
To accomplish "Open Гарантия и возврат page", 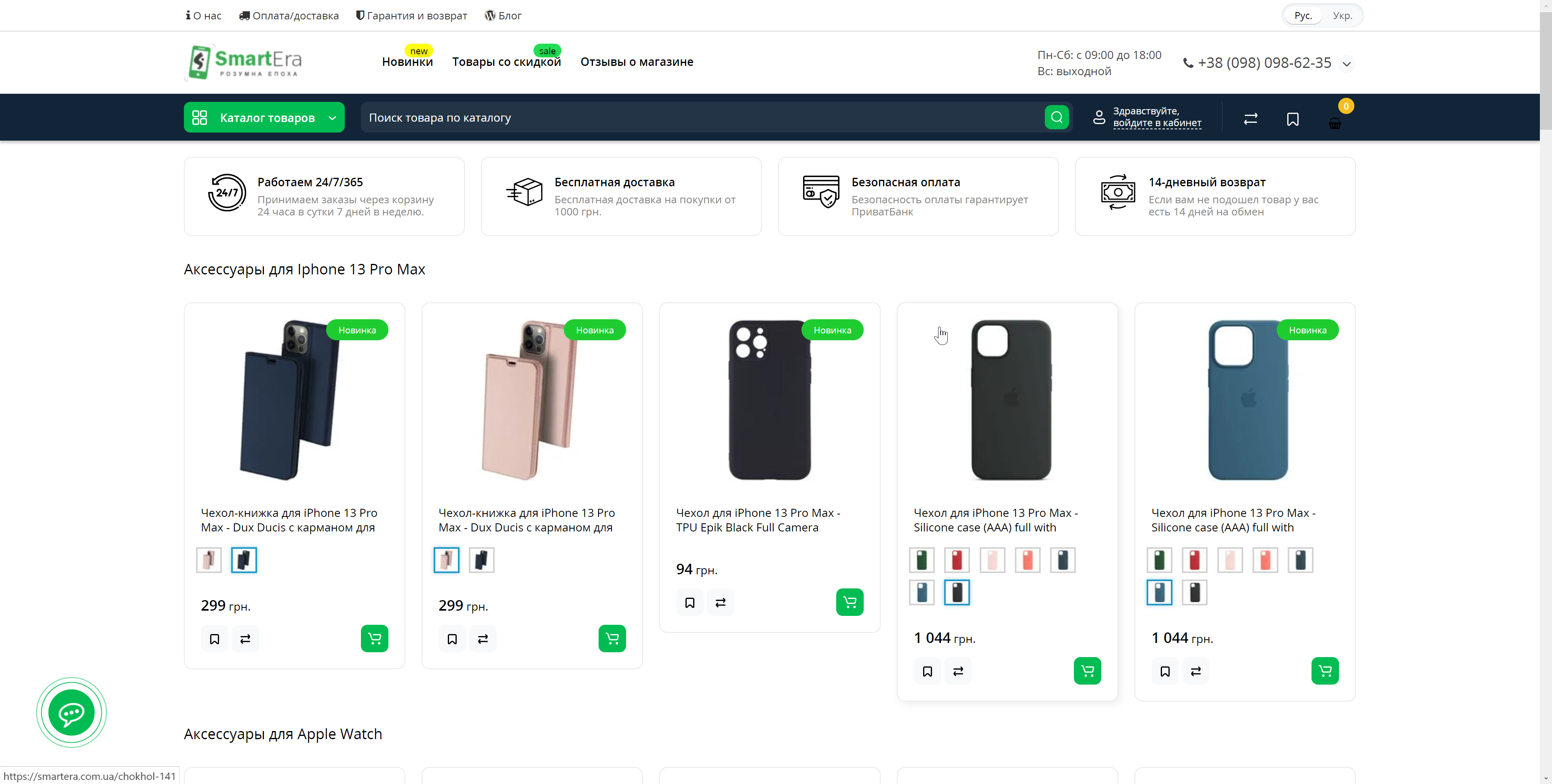I will point(411,16).
